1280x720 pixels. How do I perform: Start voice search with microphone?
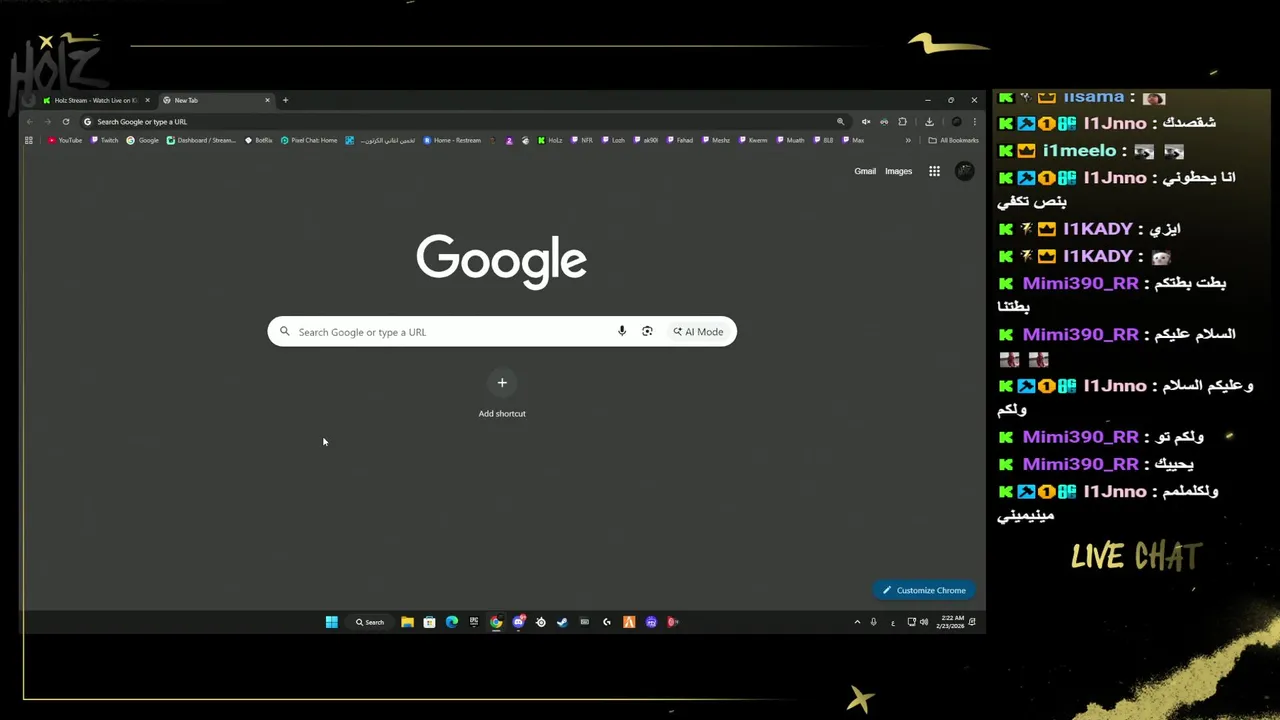pyautogui.click(x=622, y=332)
